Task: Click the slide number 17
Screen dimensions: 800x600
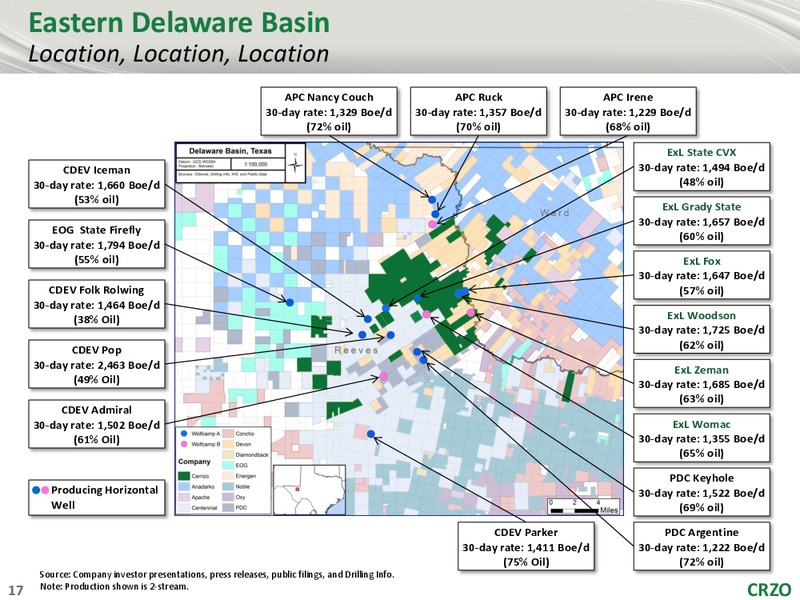Action: point(16,590)
